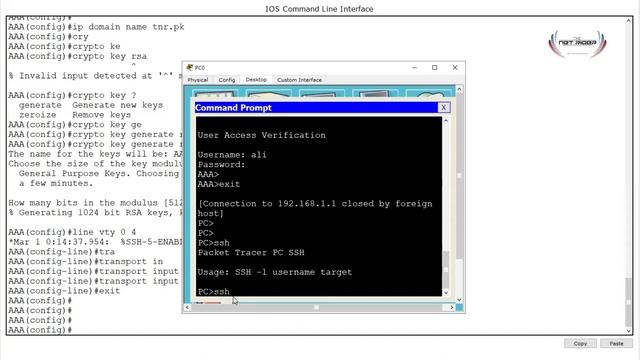Click 'How many bits in the modulus' line

coord(95,203)
